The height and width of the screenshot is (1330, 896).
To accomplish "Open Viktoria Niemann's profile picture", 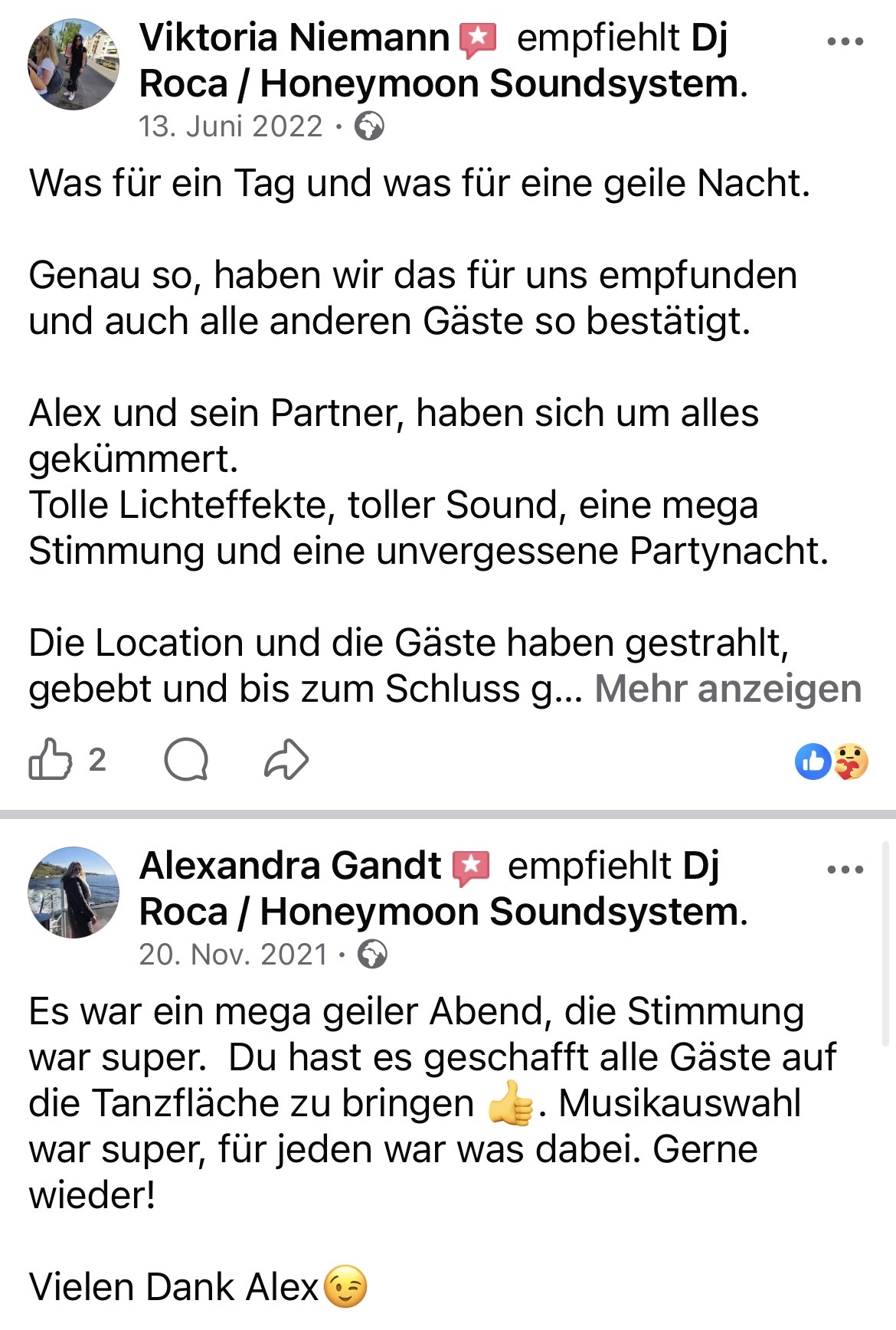I will coord(74,64).
